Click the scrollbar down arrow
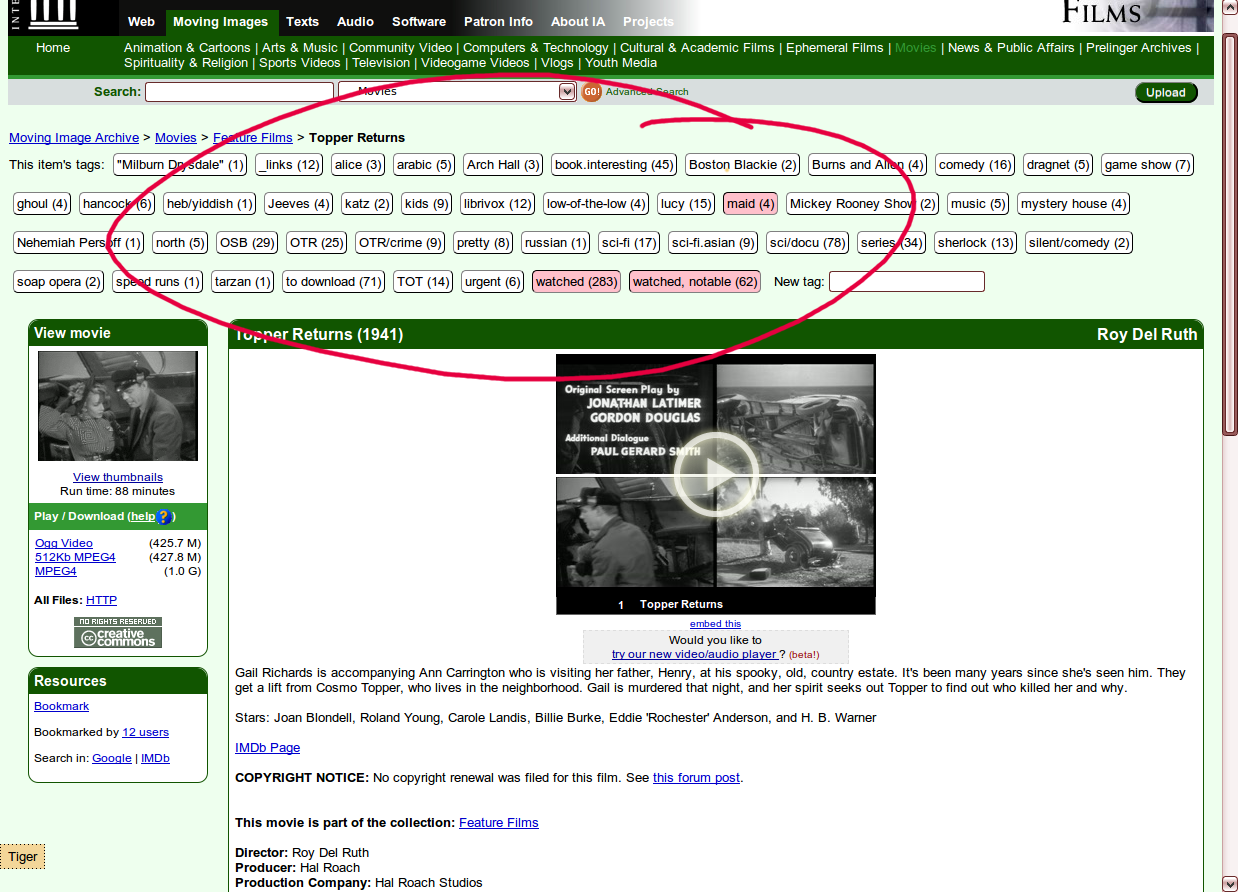This screenshot has width=1238, height=892. (x=1230, y=884)
